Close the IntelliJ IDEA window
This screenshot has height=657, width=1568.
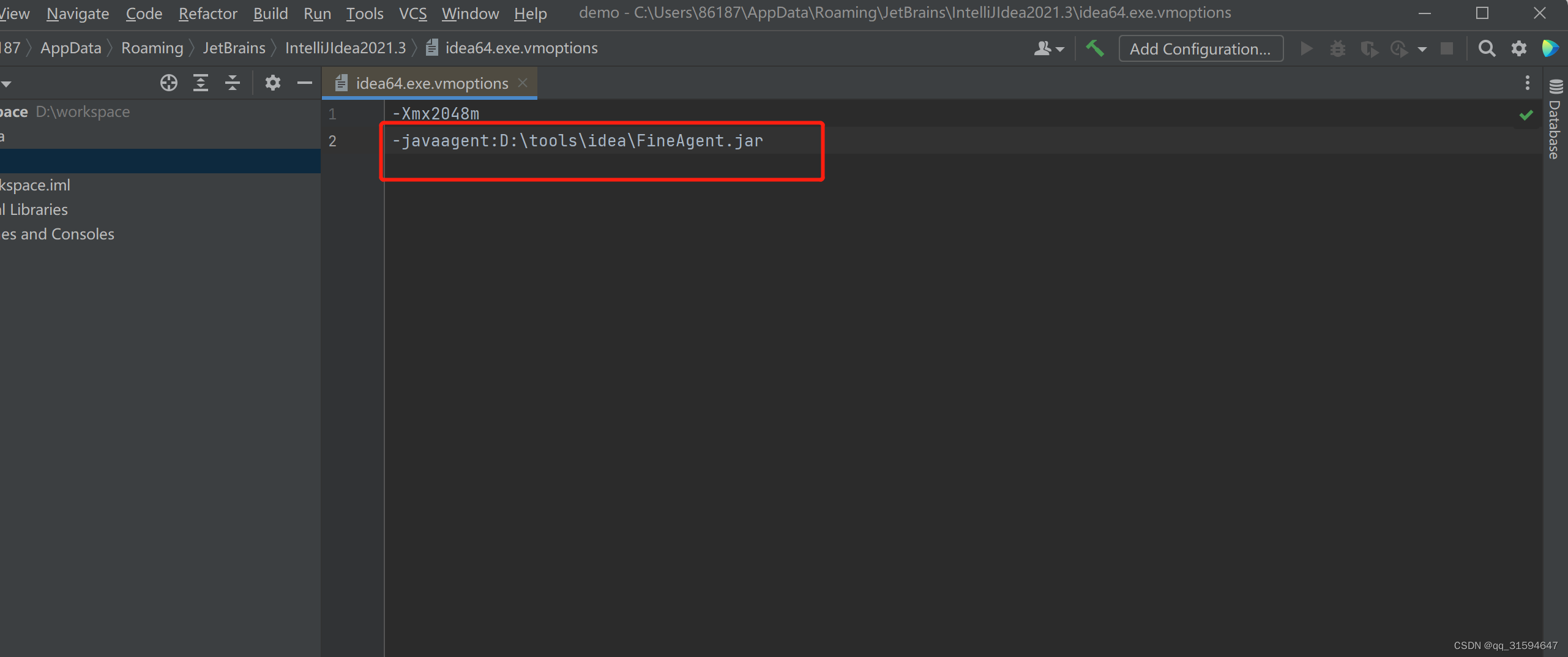click(1540, 13)
